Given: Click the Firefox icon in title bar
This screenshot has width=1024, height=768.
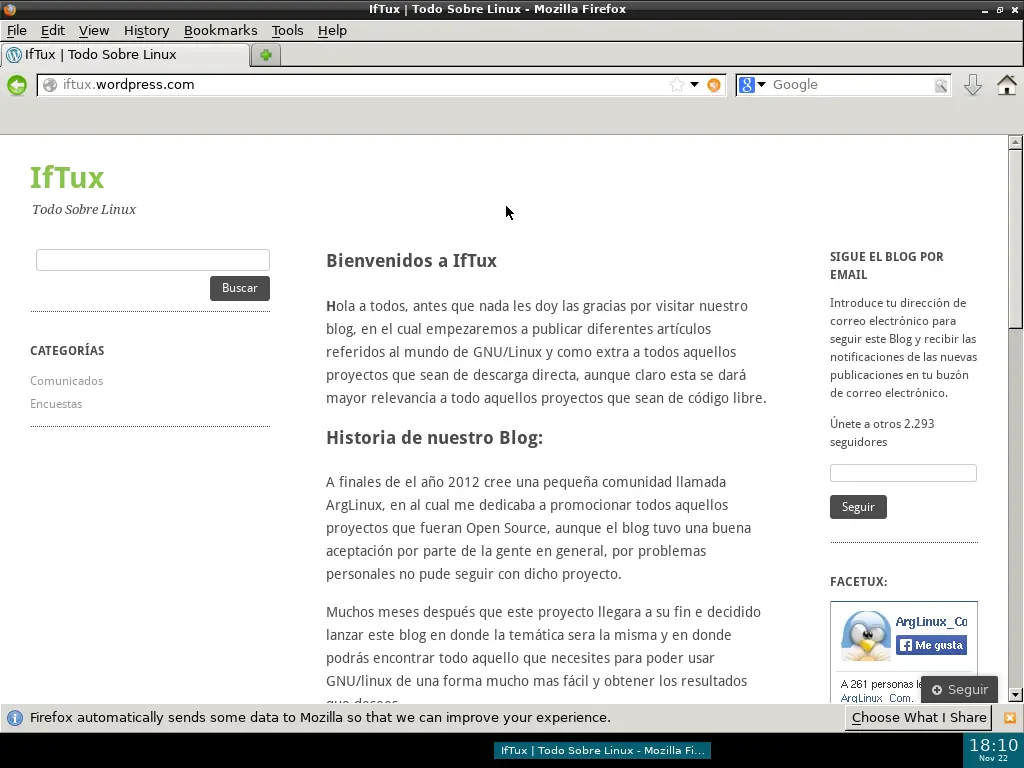Looking at the screenshot, I should tap(9, 9).
